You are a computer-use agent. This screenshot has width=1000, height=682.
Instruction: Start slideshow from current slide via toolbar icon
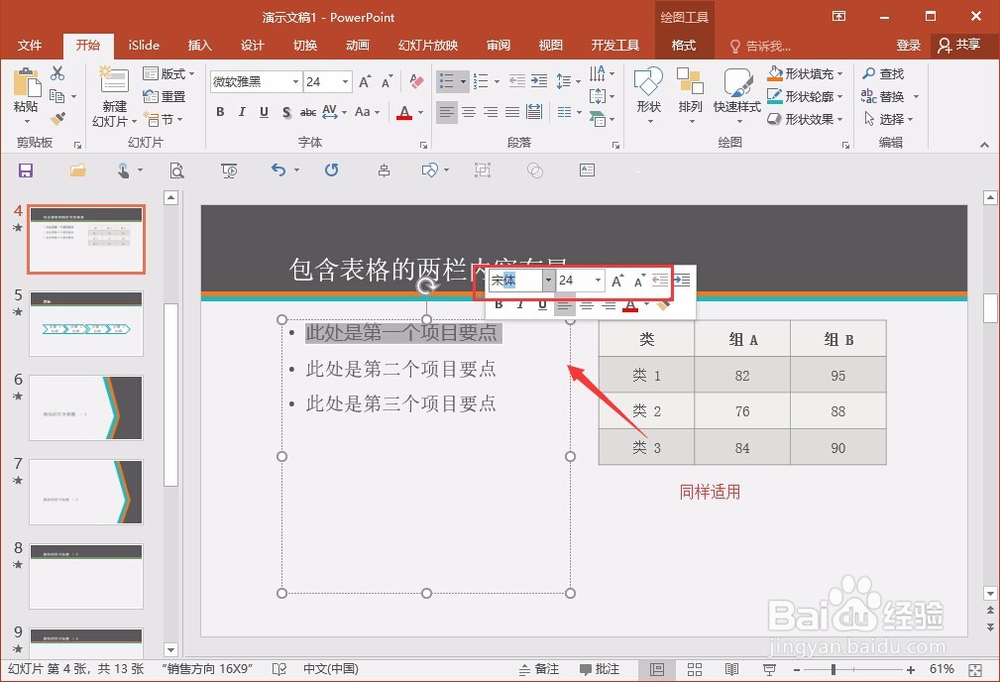(x=229, y=170)
